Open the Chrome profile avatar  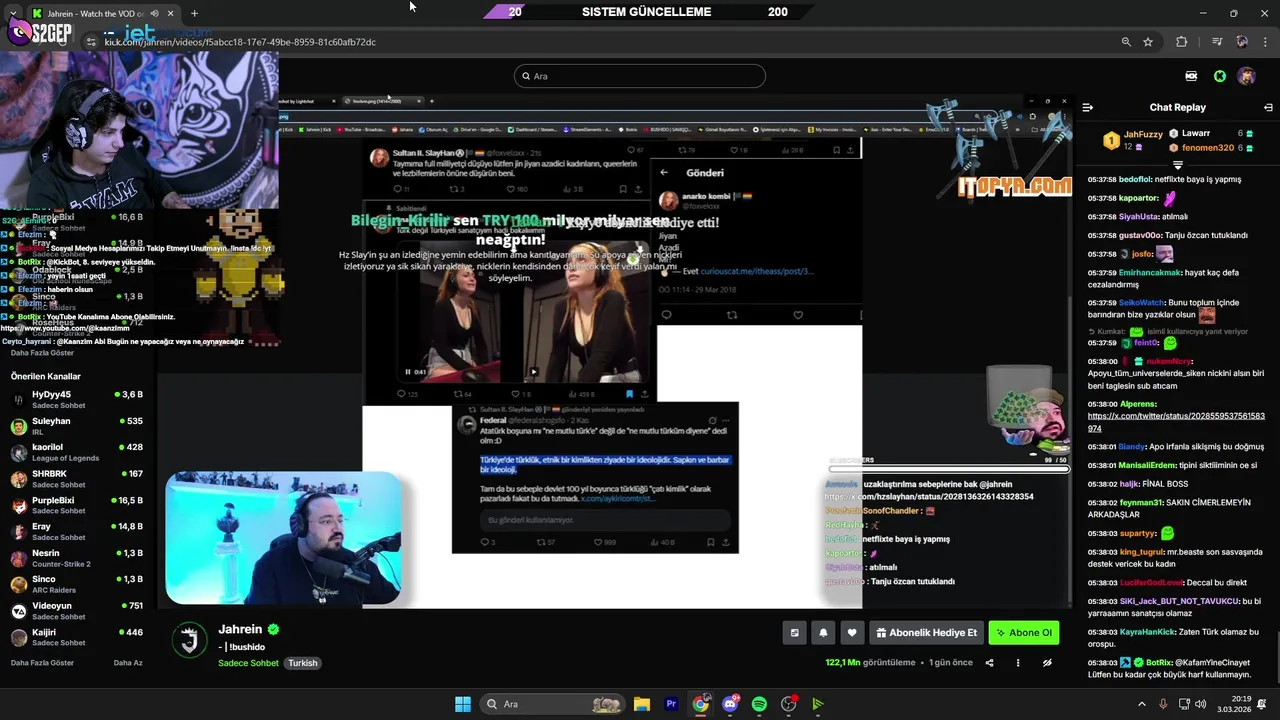pyautogui.click(x=1242, y=42)
